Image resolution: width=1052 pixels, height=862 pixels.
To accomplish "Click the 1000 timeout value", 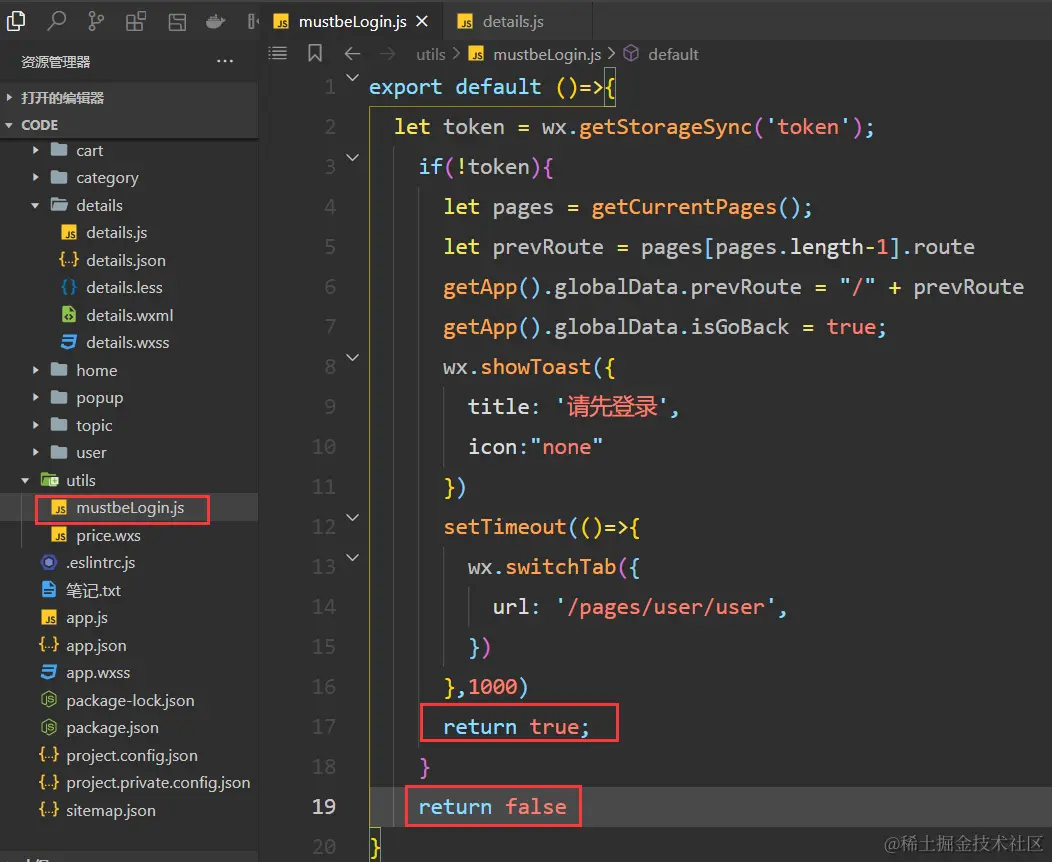I will pos(492,687).
